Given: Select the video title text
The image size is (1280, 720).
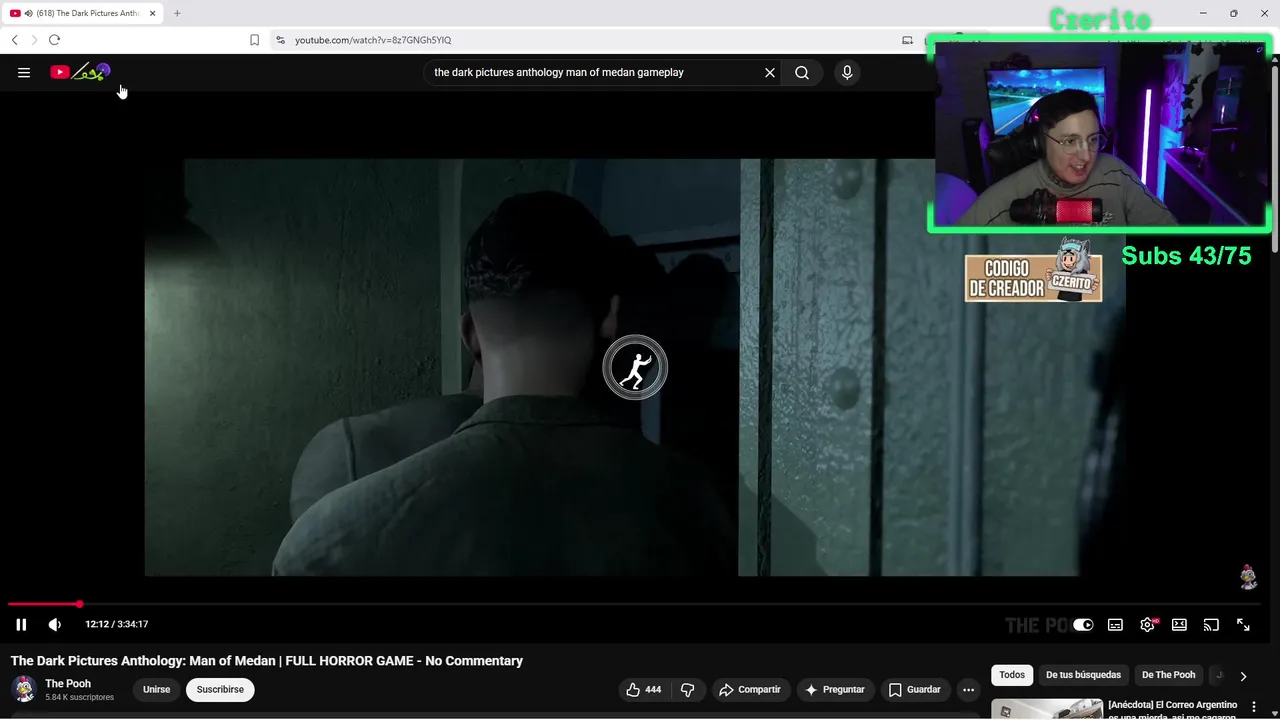Looking at the screenshot, I should tap(267, 661).
